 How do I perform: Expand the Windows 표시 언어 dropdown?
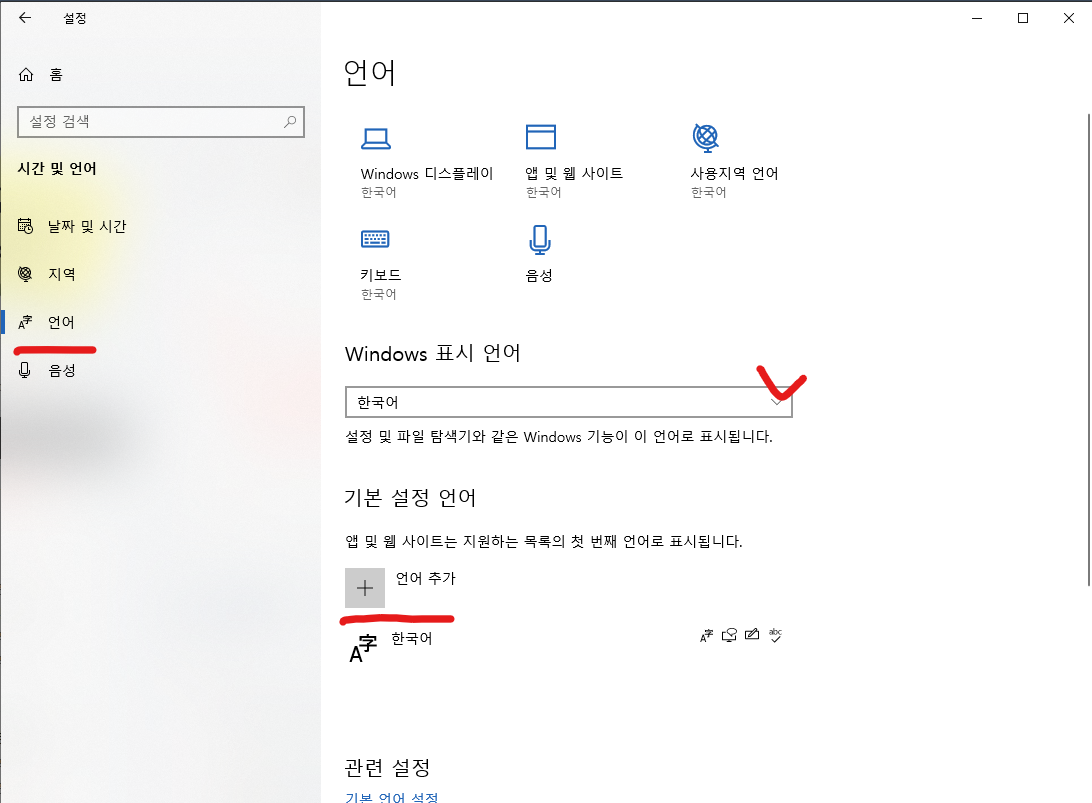tap(569, 402)
